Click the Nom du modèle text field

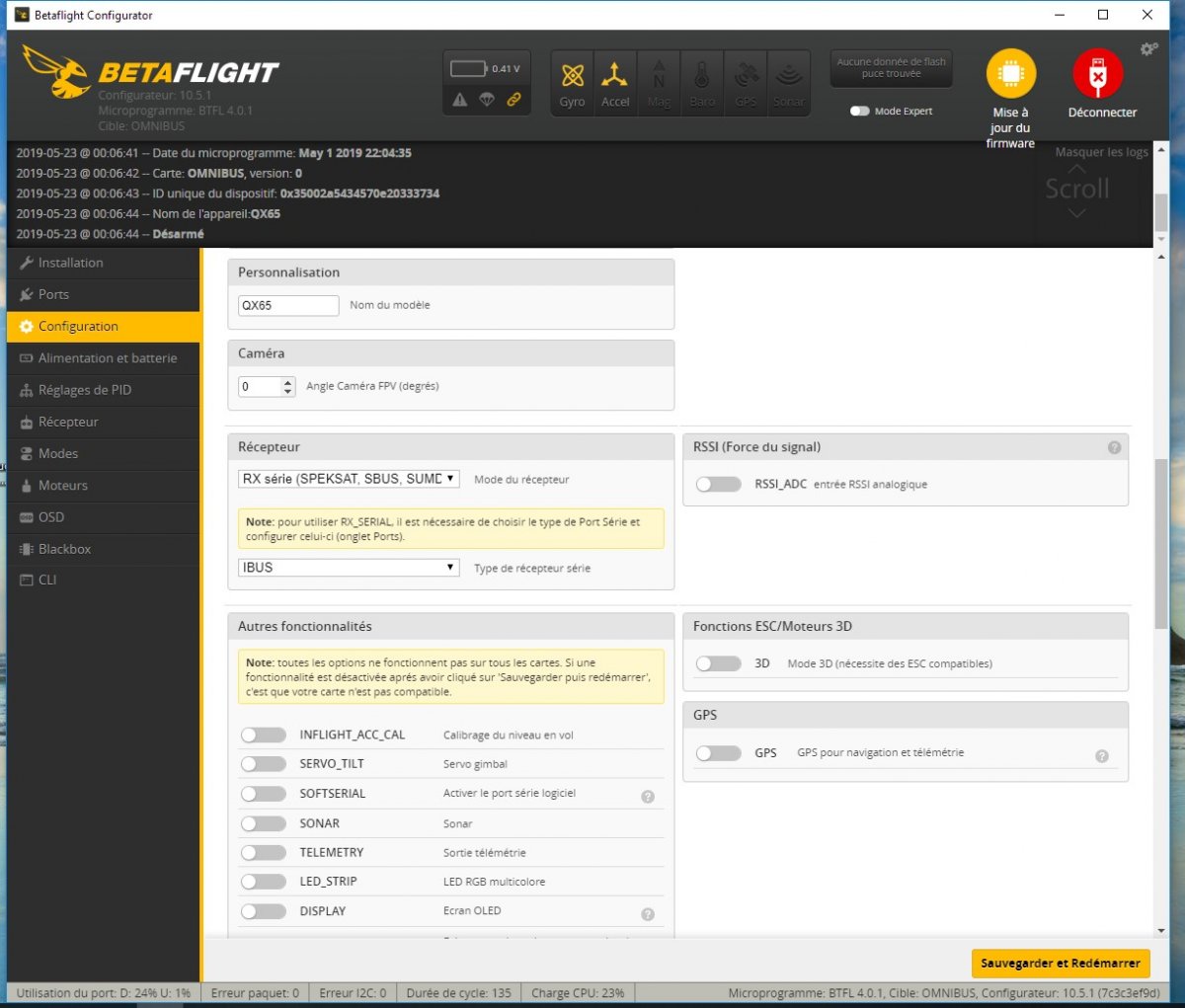(x=288, y=306)
